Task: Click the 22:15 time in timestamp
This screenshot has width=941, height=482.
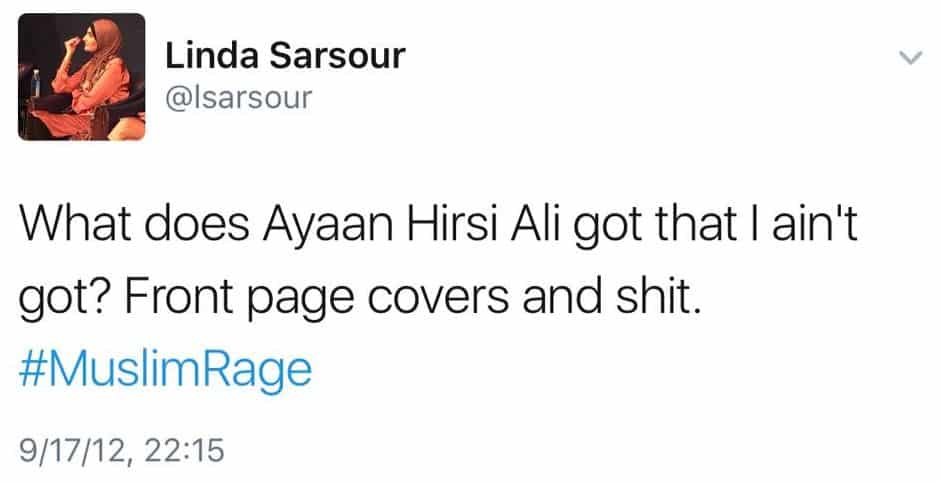Action: coord(184,450)
